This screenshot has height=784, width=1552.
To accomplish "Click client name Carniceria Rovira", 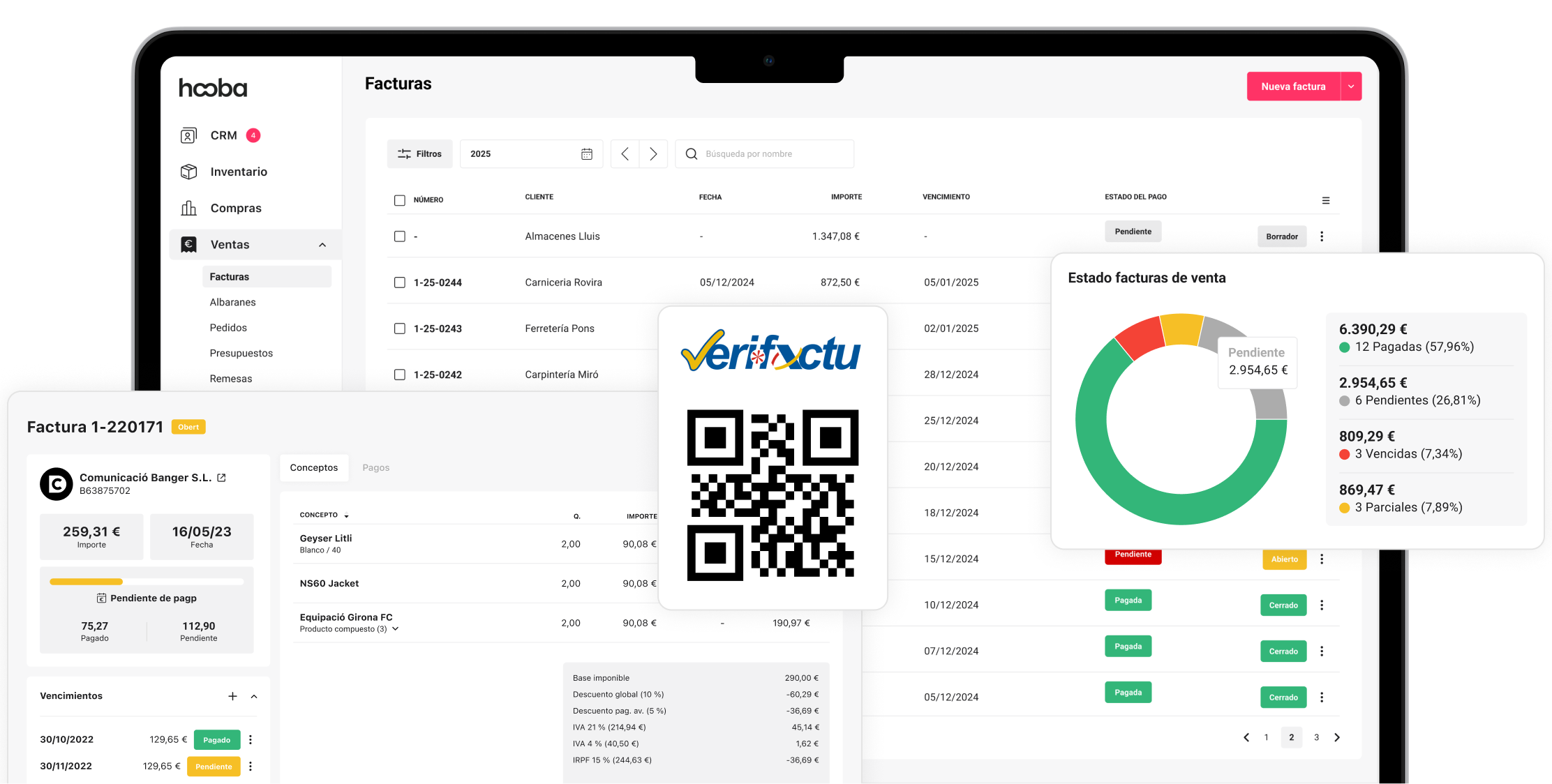I will click(x=564, y=282).
